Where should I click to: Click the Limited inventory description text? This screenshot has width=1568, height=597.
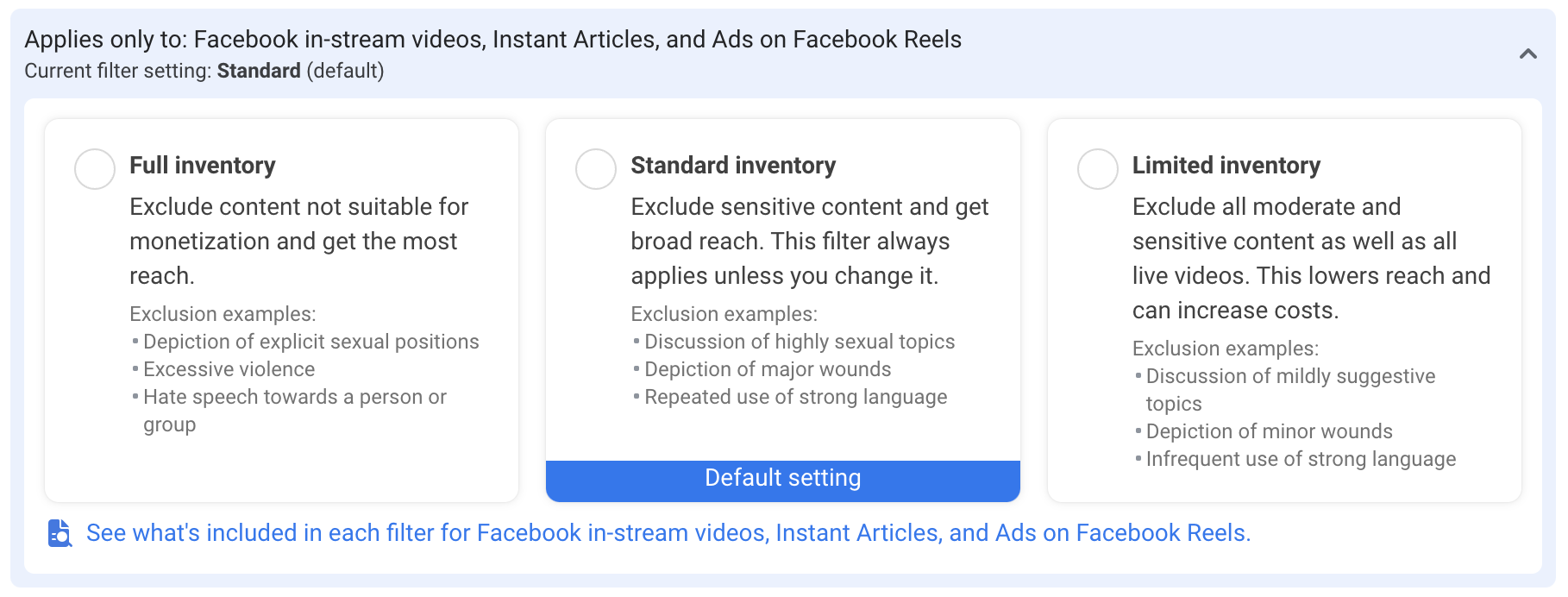tap(1311, 259)
